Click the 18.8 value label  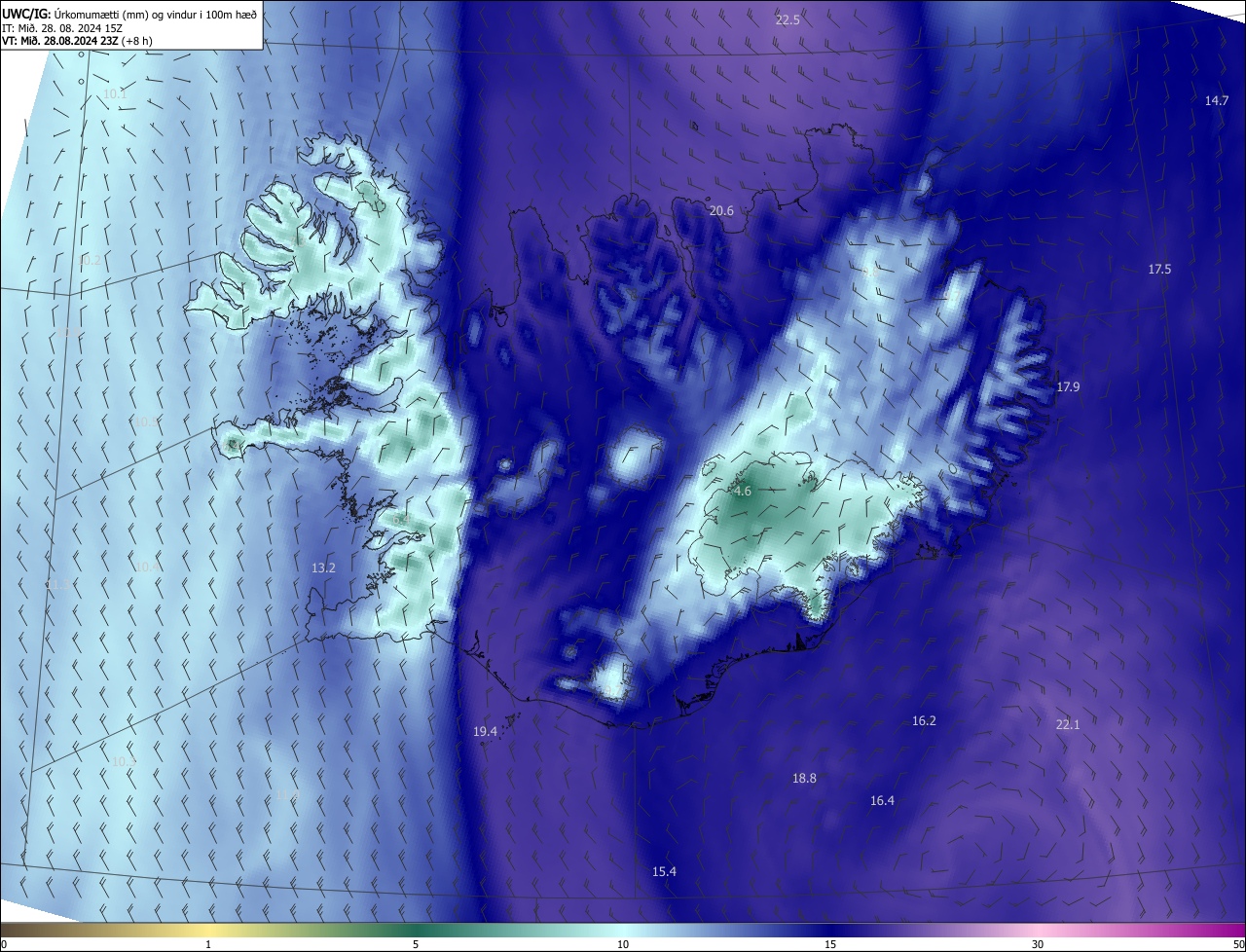click(804, 779)
